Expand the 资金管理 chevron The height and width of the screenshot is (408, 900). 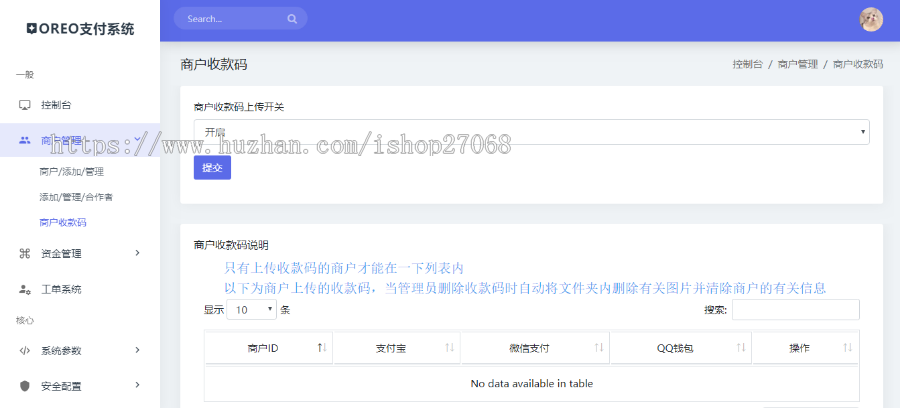[137, 253]
